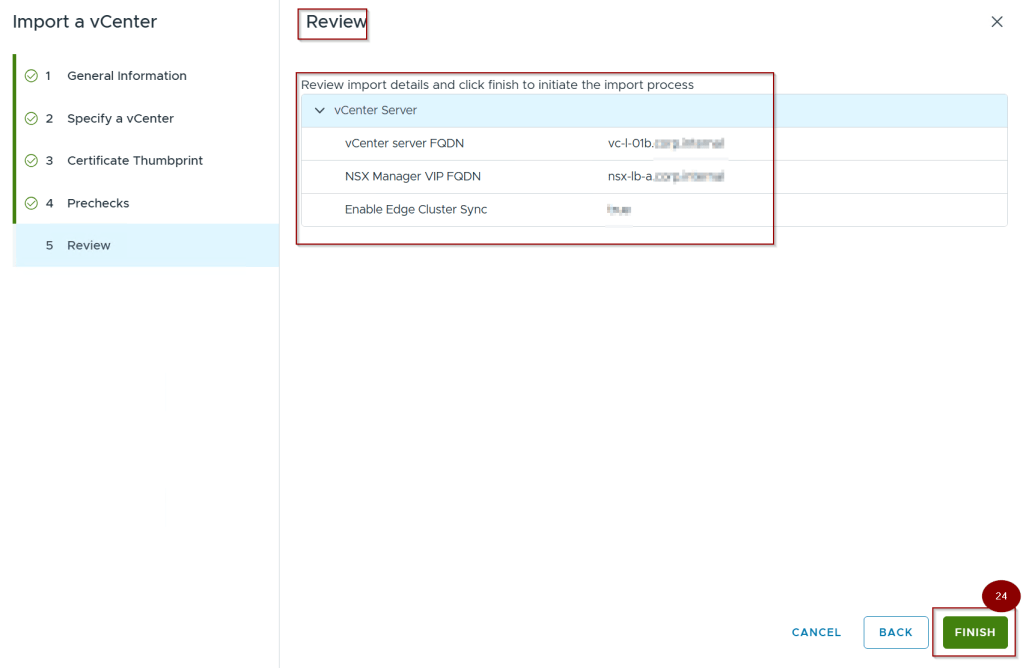Click the red circle badge numbered 24
This screenshot has height=668, width=1023.
(1001, 596)
